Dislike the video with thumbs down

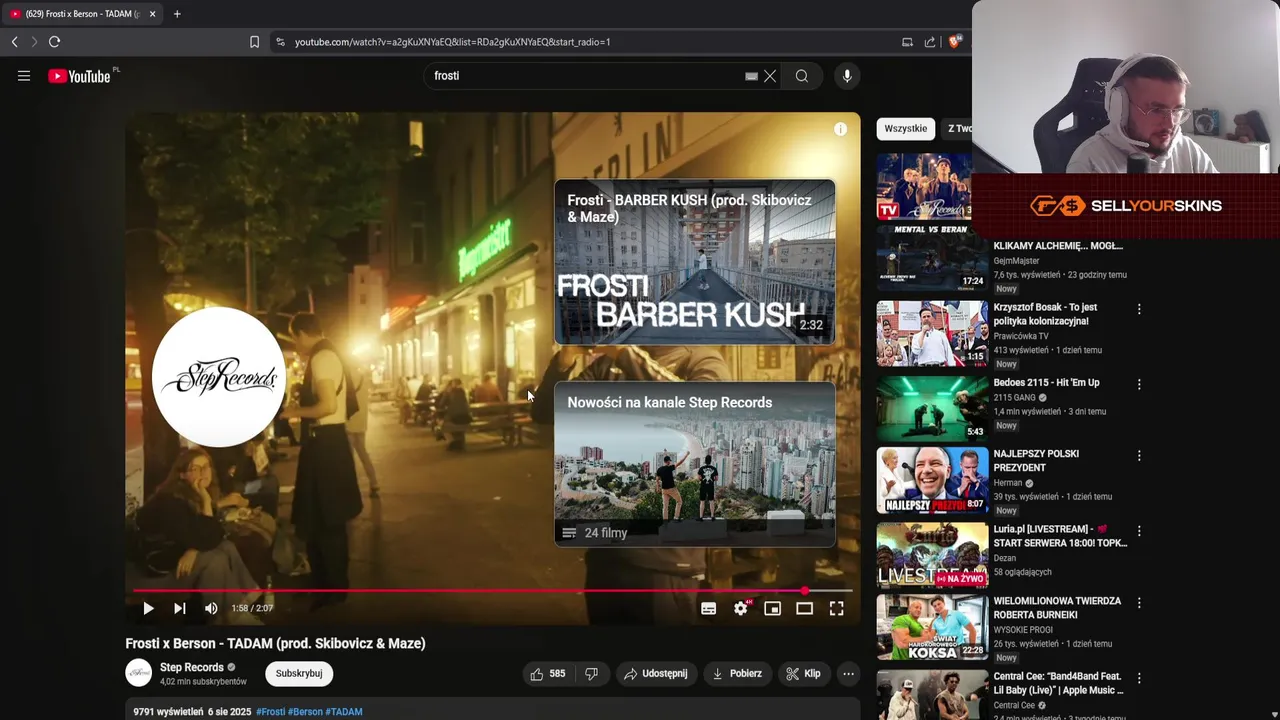591,674
